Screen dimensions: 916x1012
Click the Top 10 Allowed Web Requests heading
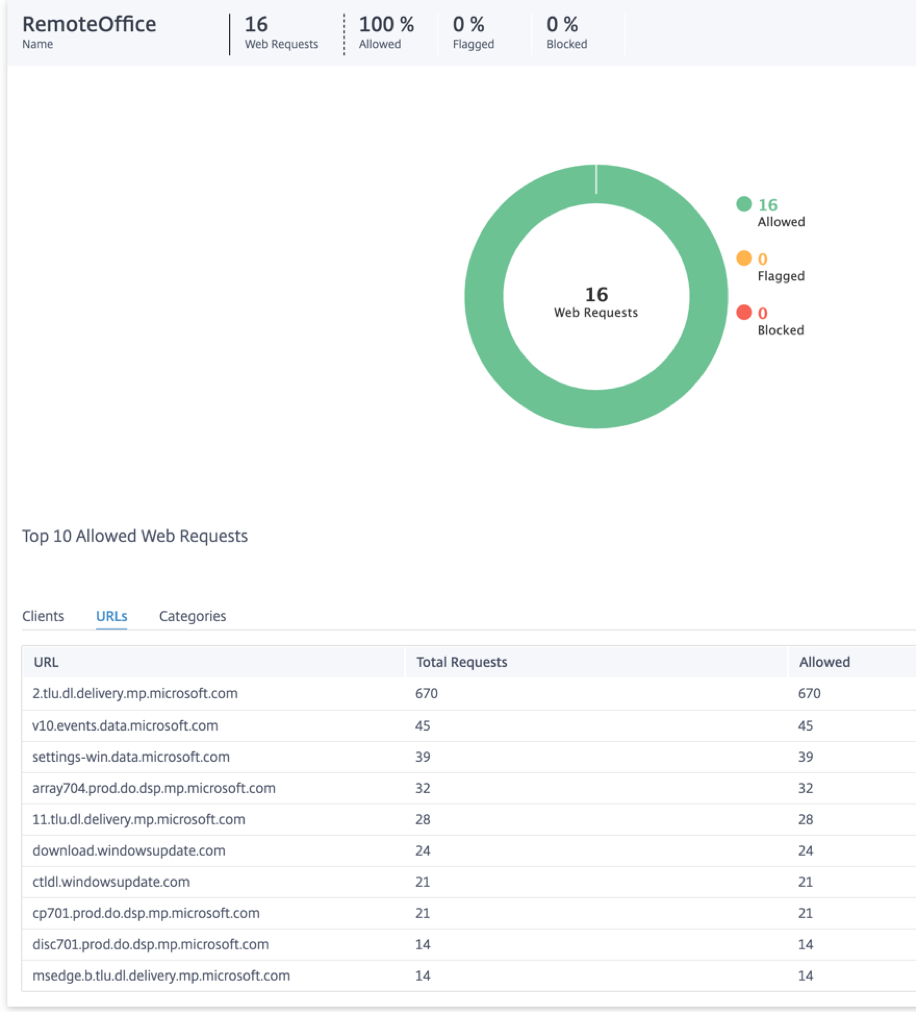coord(135,536)
